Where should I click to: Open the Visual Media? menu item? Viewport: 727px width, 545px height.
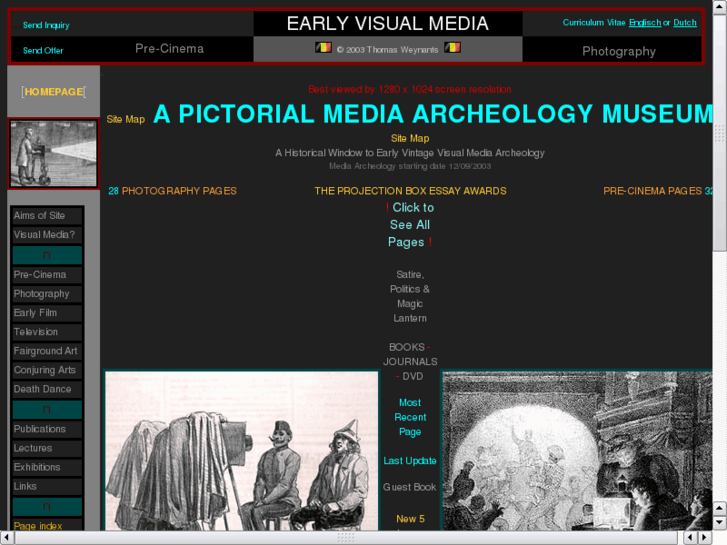pyautogui.click(x=47, y=235)
